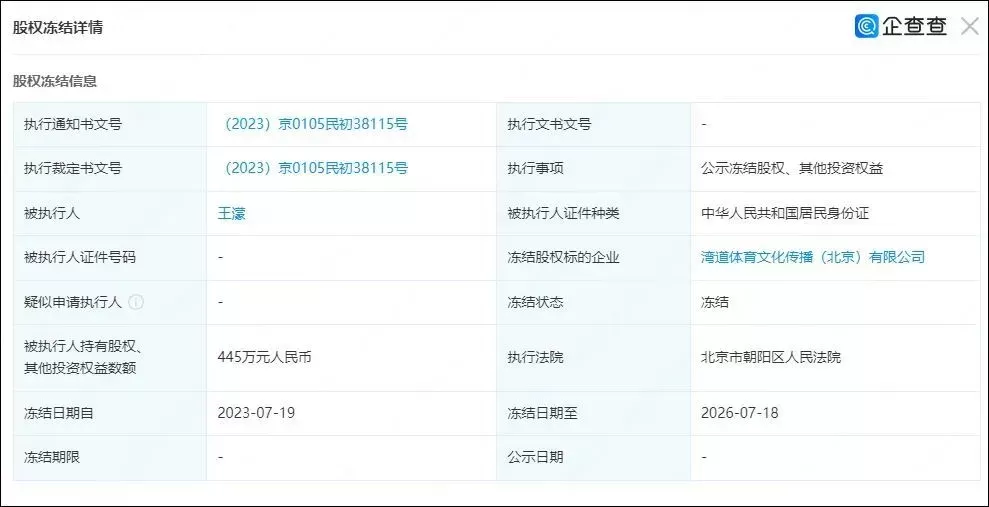The image size is (989, 507).
Task: Click the 执行裁定书文号 label cell
Action: pyautogui.click(x=110, y=169)
